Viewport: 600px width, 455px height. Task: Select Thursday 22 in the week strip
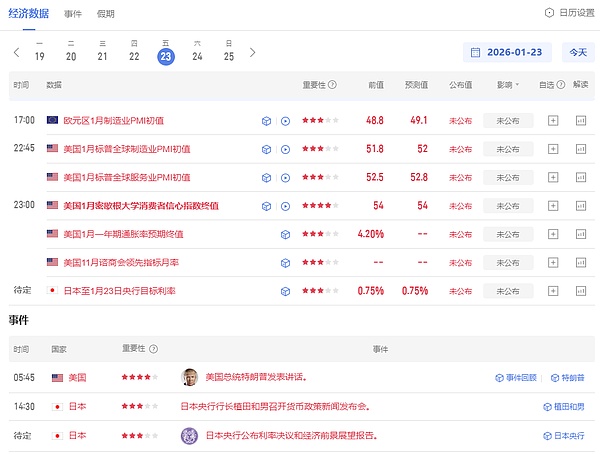pyautogui.click(x=134, y=52)
